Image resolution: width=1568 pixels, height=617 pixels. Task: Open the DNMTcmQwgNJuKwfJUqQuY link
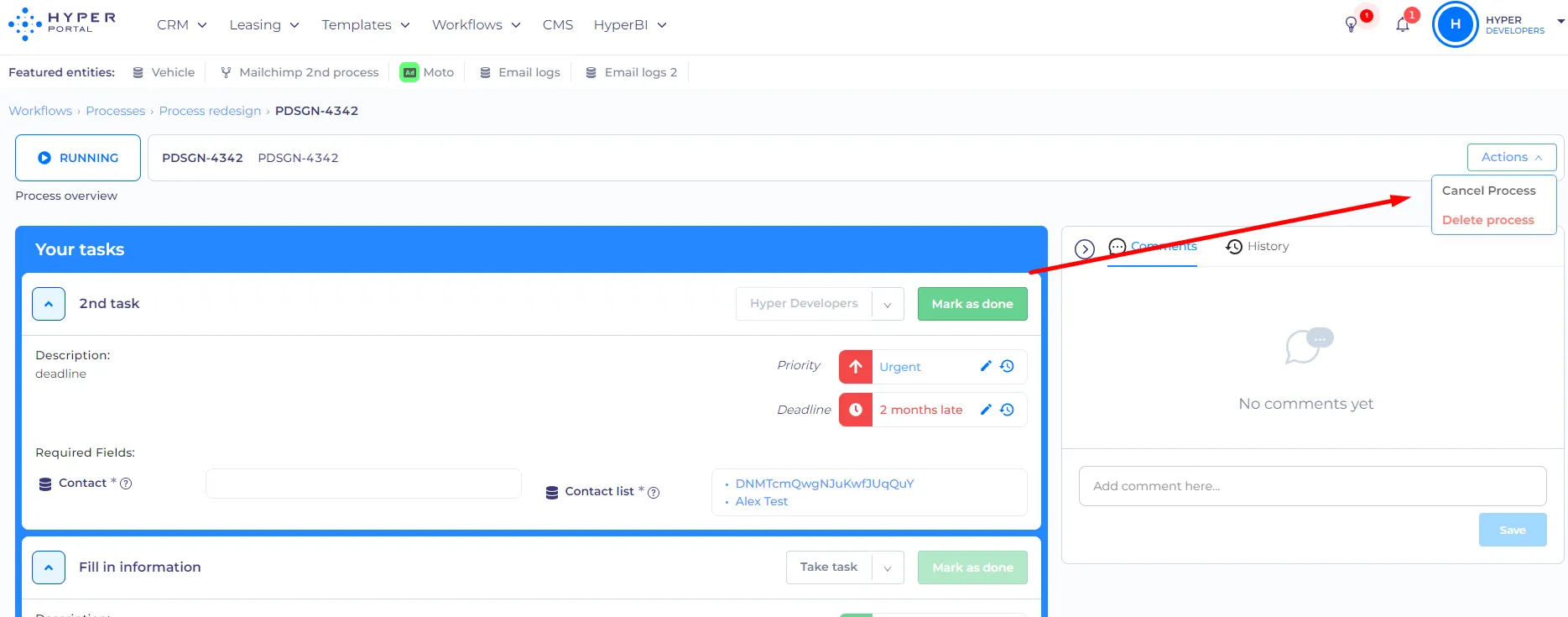(x=825, y=484)
